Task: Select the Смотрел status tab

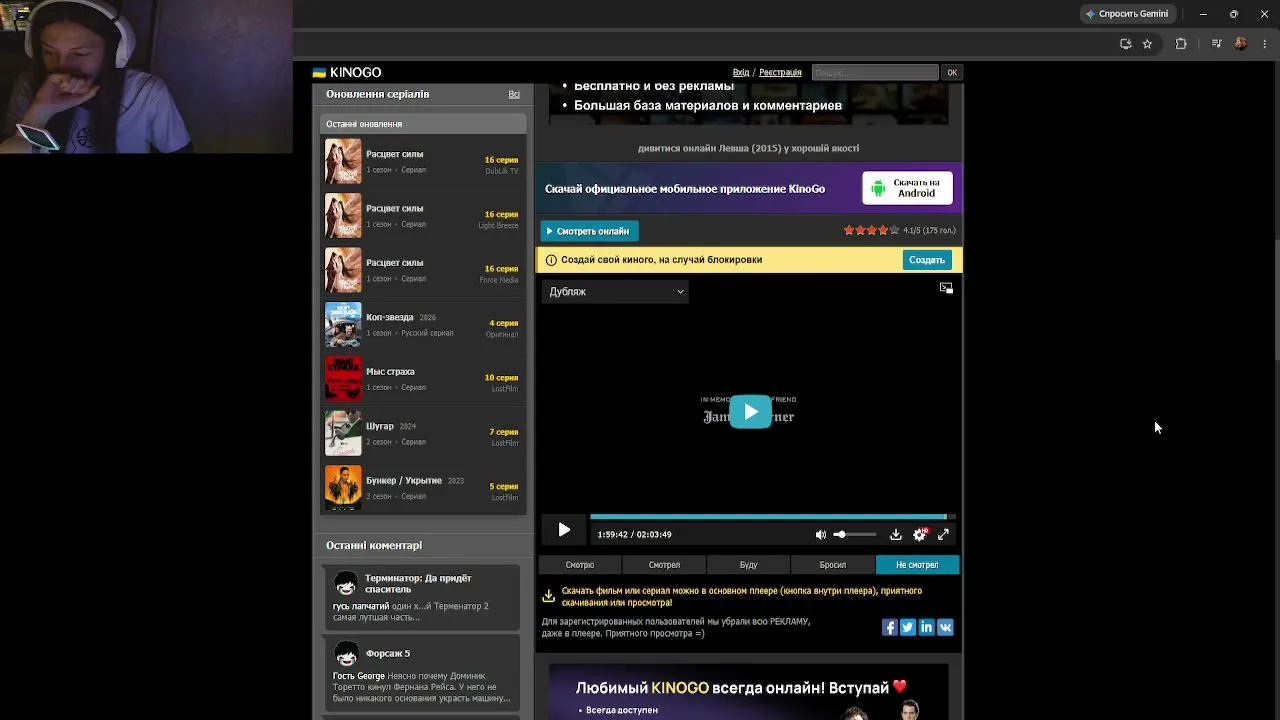Action: 664,565
